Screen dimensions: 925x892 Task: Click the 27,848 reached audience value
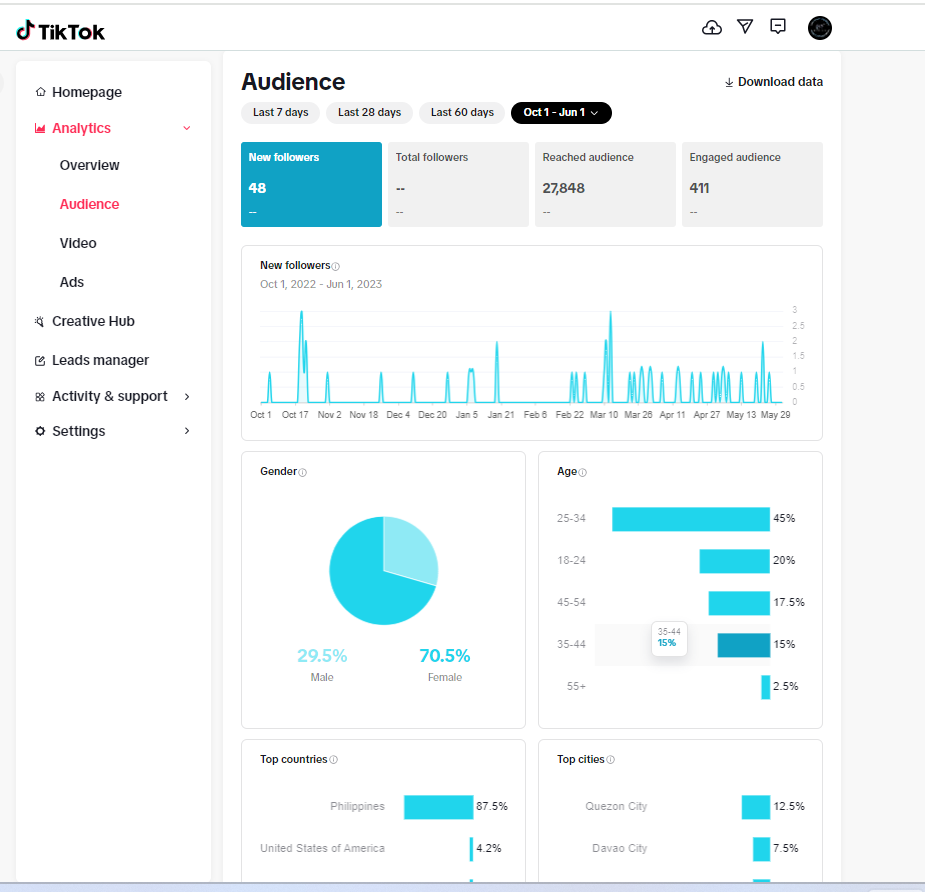(x=563, y=189)
